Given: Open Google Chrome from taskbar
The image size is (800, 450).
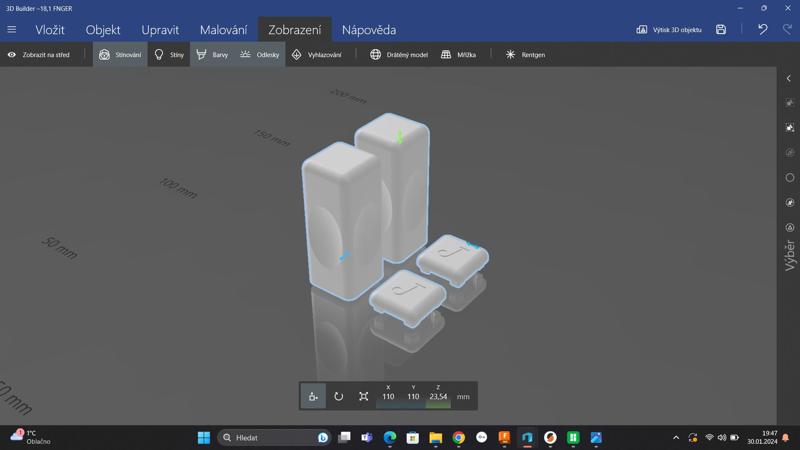Looking at the screenshot, I should click(459, 438).
